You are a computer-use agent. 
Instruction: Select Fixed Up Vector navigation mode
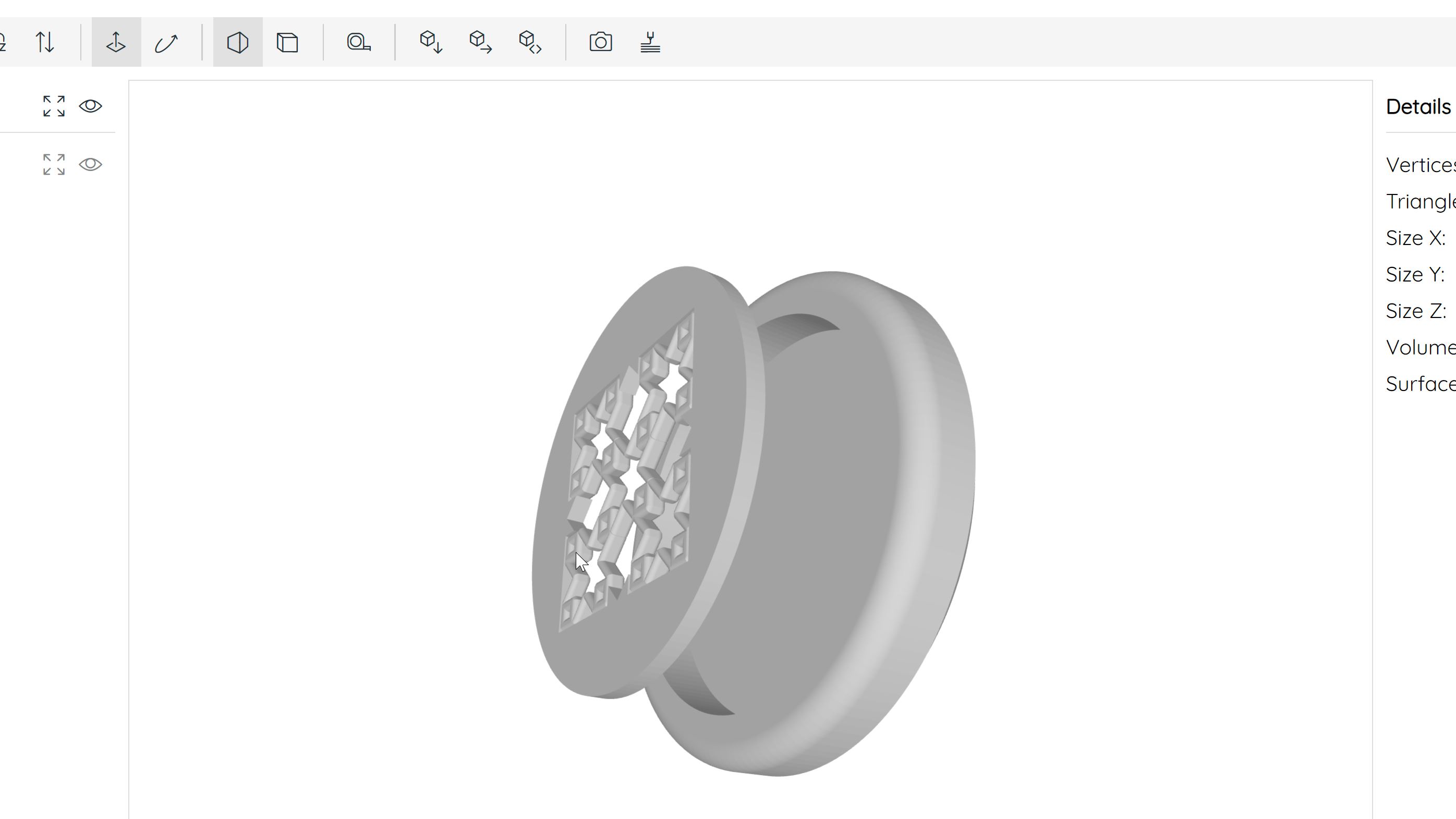pos(116,42)
